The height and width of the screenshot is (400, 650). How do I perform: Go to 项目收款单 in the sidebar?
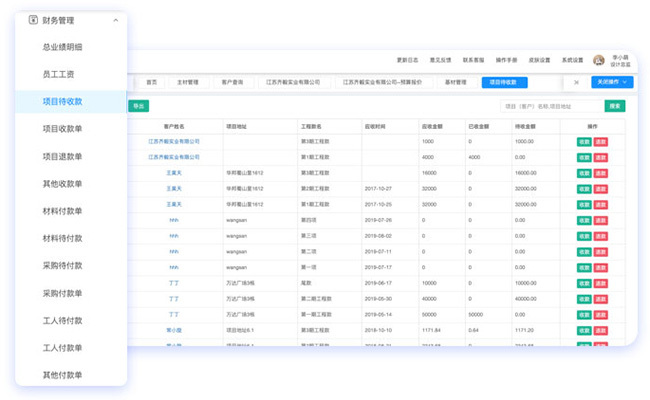pyautogui.click(x=62, y=129)
